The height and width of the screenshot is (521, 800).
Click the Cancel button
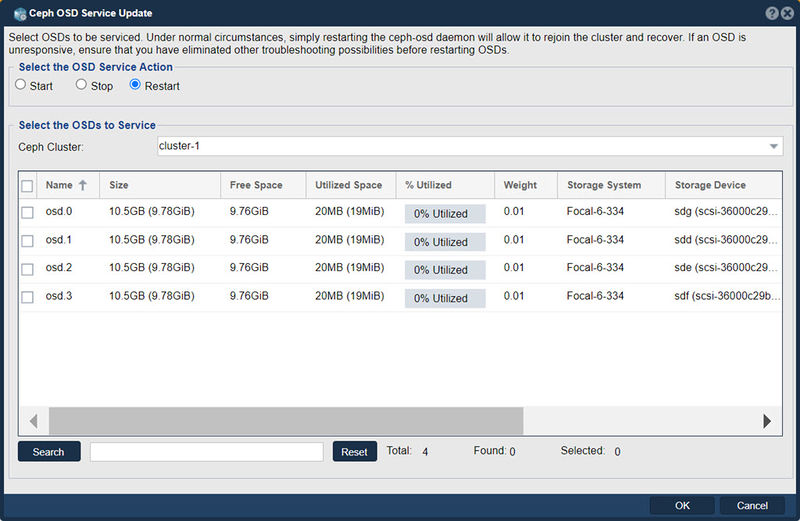(752, 505)
